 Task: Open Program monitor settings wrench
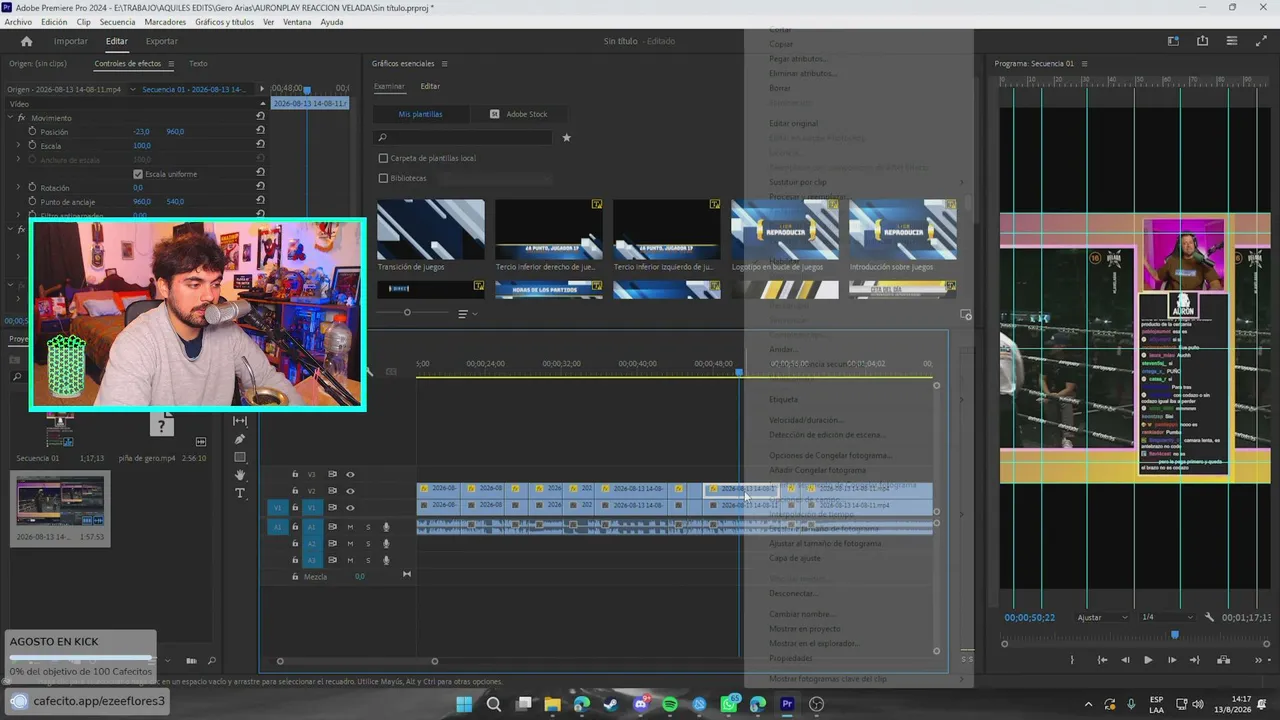tap(1209, 617)
